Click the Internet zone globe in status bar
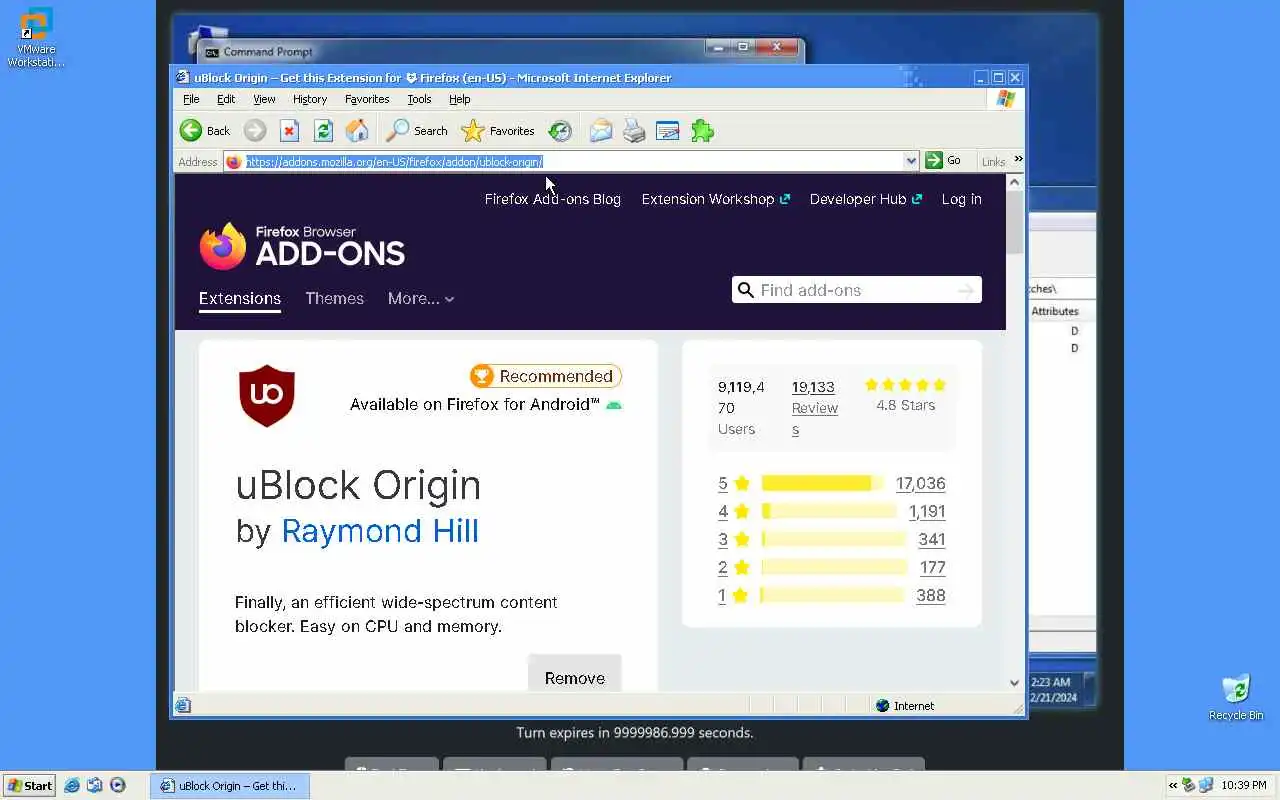This screenshot has width=1280, height=800. point(882,705)
